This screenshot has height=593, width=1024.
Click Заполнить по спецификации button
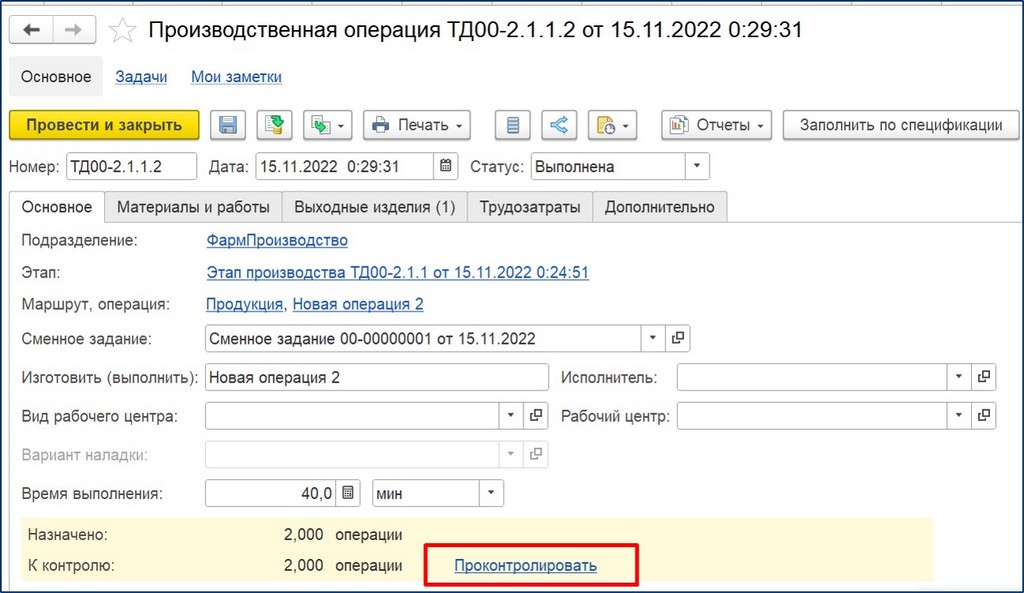pyautogui.click(x=901, y=125)
